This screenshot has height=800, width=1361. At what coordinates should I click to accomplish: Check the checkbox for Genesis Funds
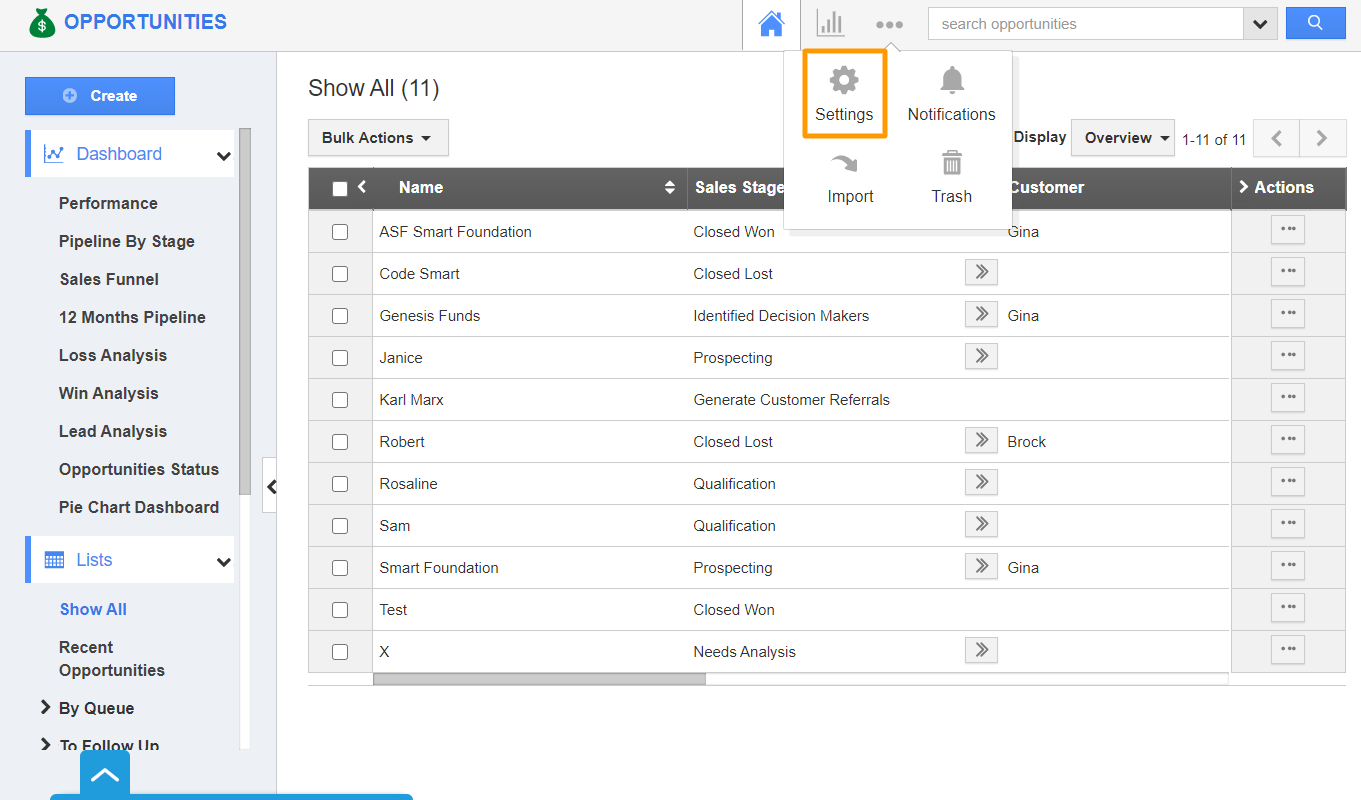(x=340, y=315)
